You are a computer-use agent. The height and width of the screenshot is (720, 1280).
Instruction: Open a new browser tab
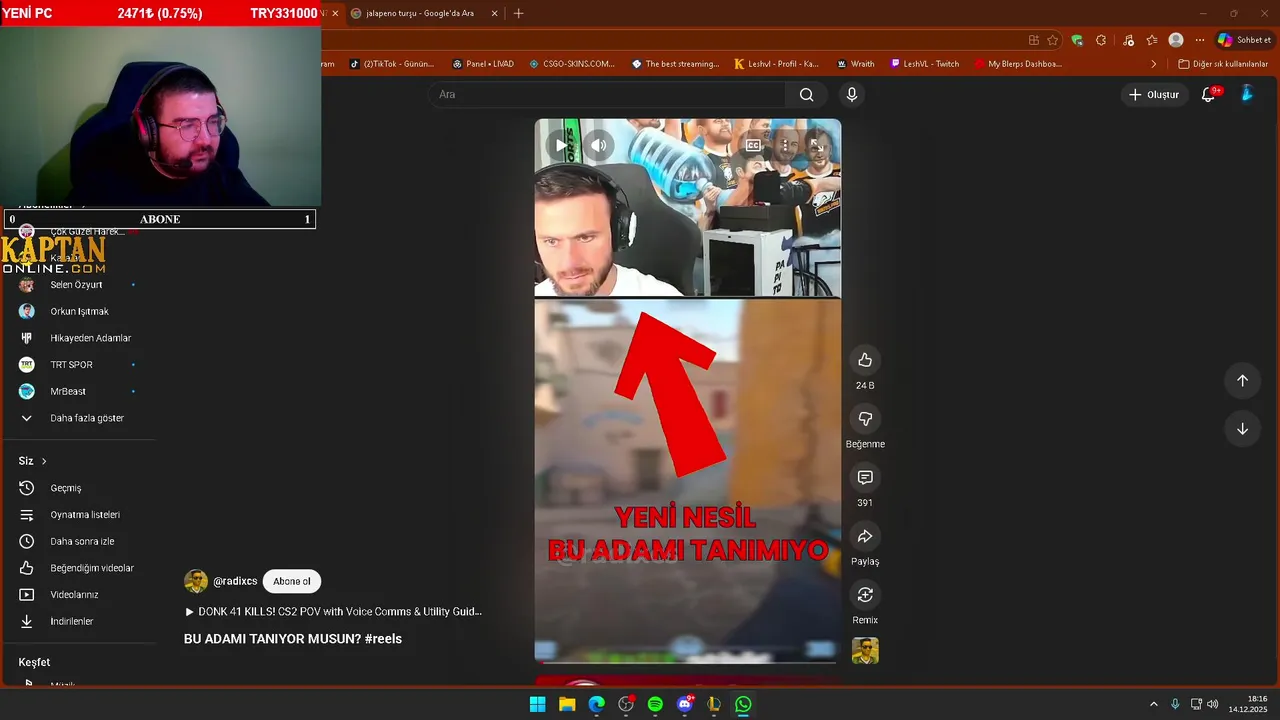click(x=518, y=13)
